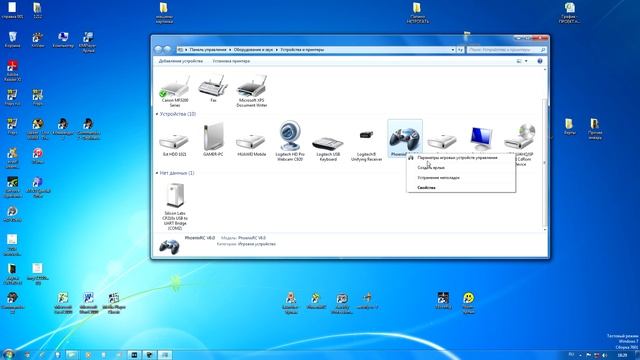Screen dimensions: 640x360
Task: Go back with the Explorer back arrow
Action: [158, 49]
